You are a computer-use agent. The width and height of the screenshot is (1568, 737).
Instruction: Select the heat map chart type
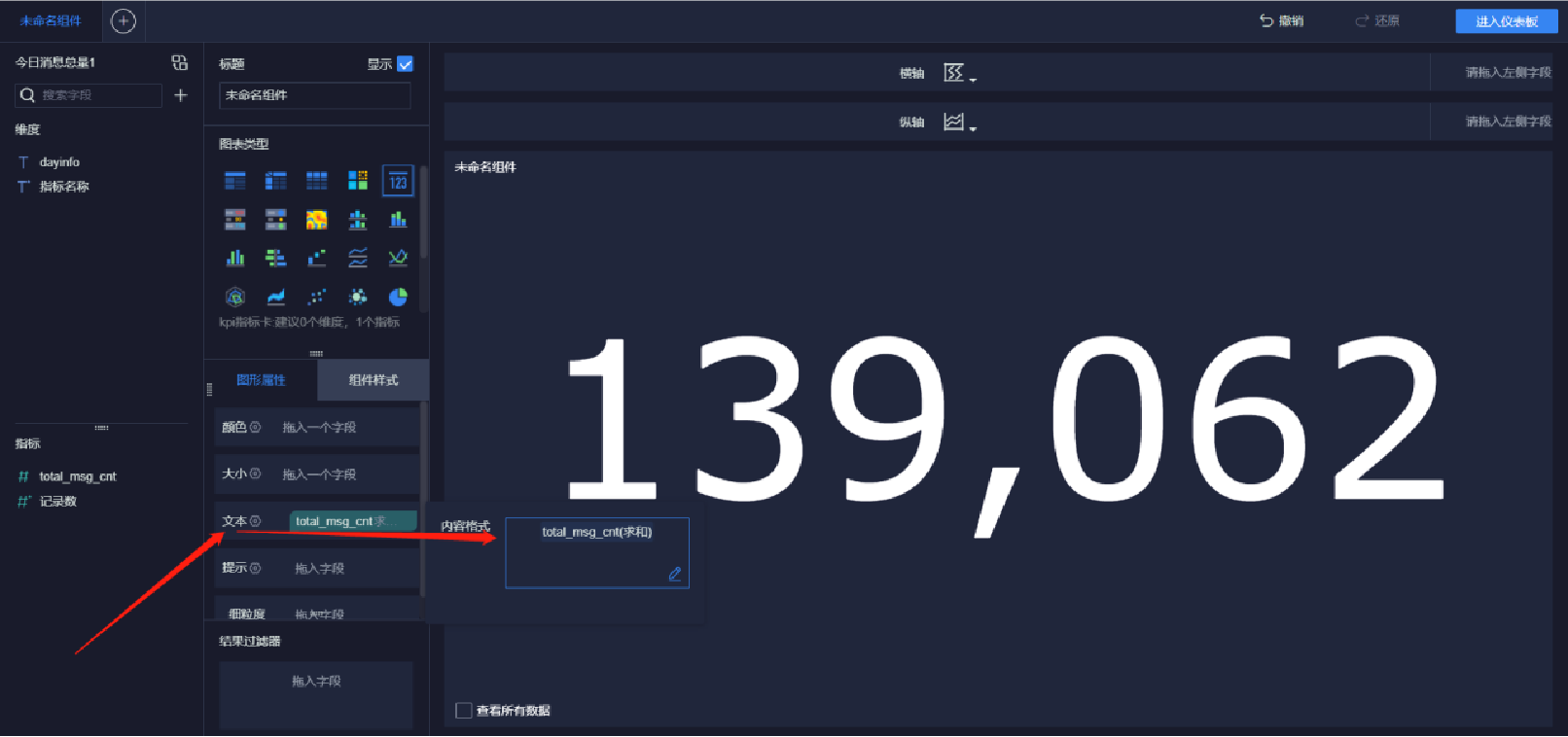pos(317,220)
